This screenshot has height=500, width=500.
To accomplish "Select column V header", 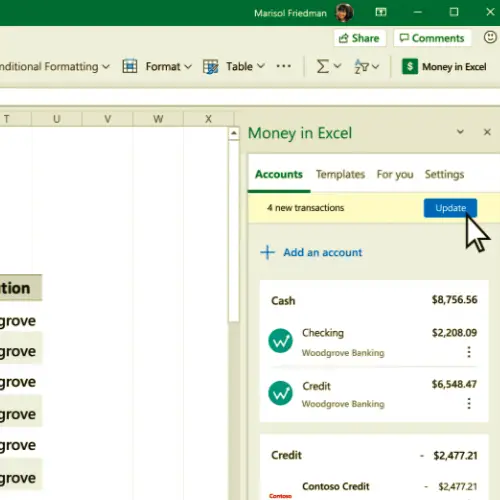I will point(107,119).
